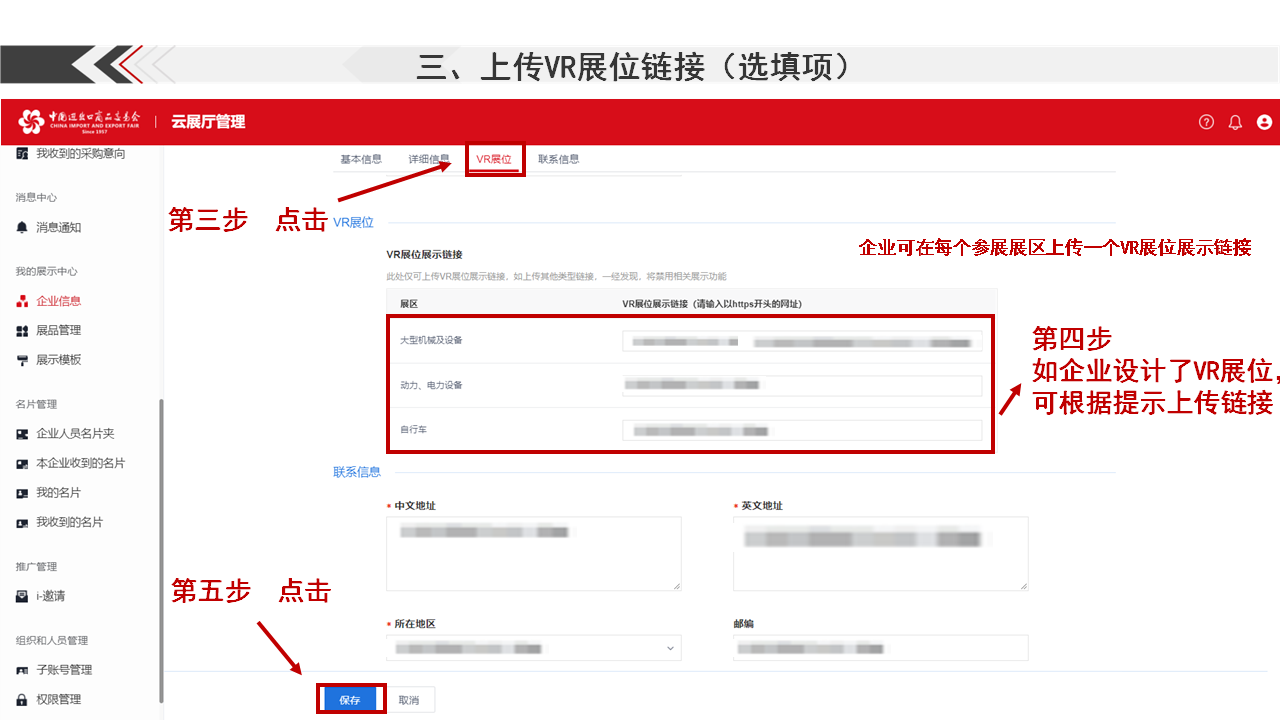
Task: Click the user avatar icon top right
Action: [x=1264, y=121]
